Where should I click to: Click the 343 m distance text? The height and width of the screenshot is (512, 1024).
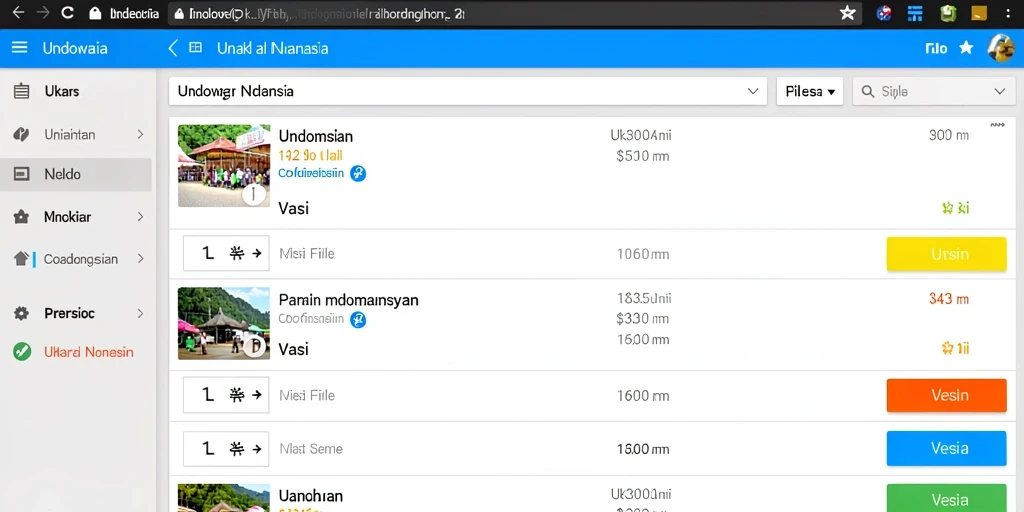pyautogui.click(x=948, y=299)
